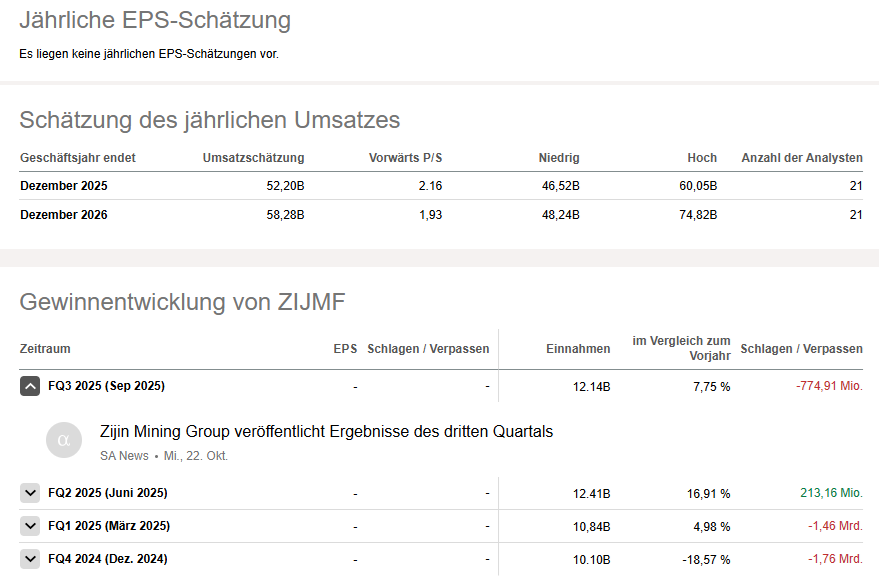The width and height of the screenshot is (879, 587).
Task: Click the Zeitraum column header
Action: coord(45,349)
